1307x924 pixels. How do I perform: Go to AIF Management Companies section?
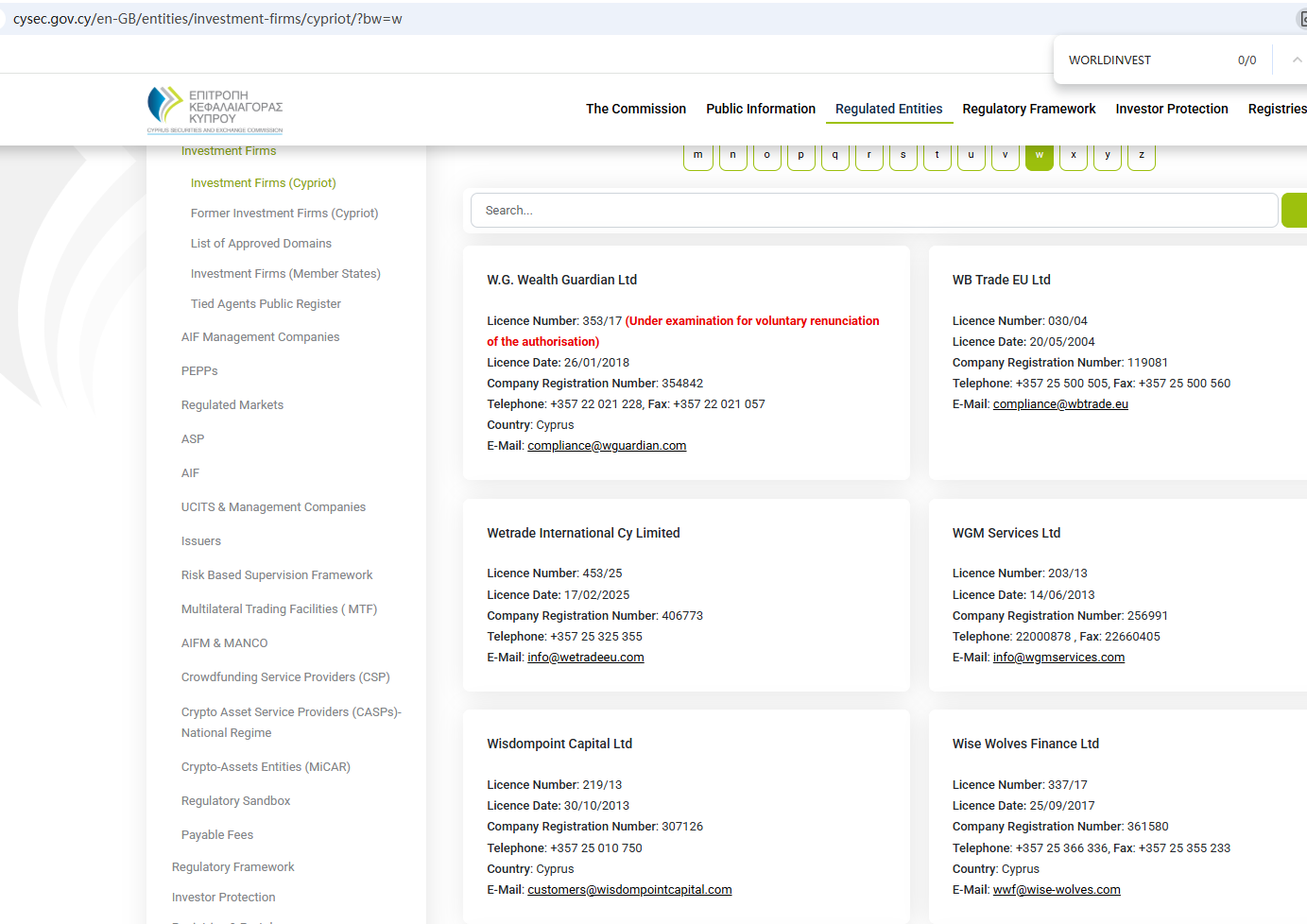260,337
